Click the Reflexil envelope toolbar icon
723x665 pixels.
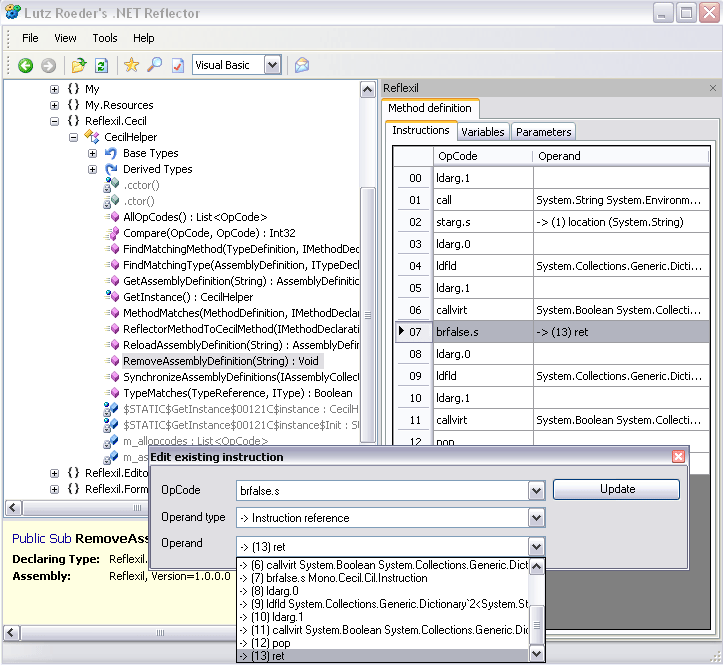click(302, 65)
